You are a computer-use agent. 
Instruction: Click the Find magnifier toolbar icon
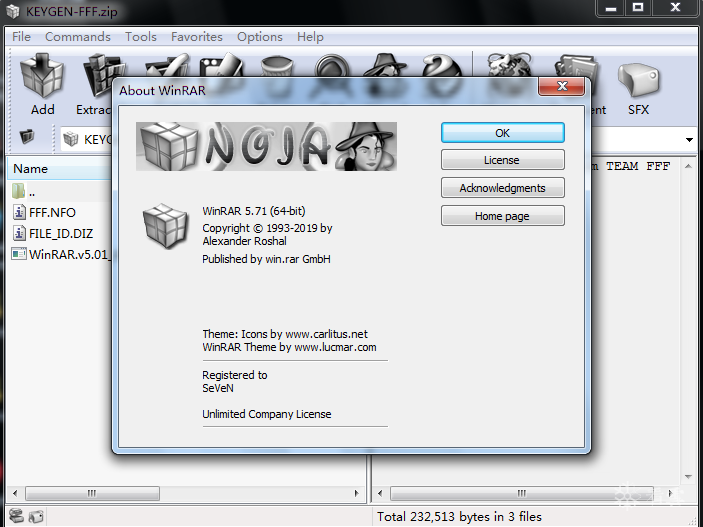332,66
